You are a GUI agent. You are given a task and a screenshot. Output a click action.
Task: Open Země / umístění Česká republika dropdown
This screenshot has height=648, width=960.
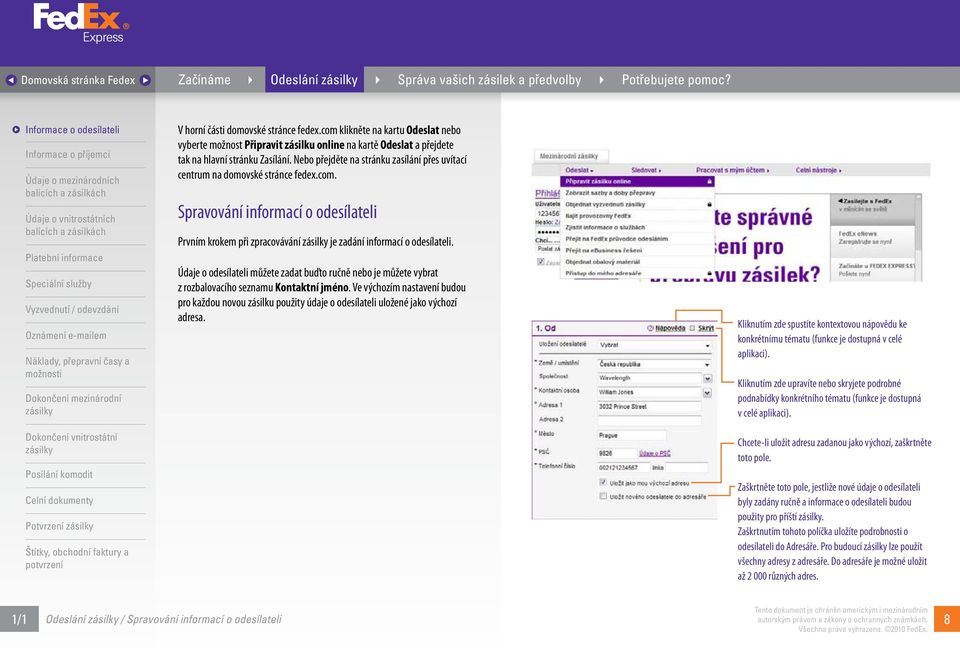pos(654,364)
